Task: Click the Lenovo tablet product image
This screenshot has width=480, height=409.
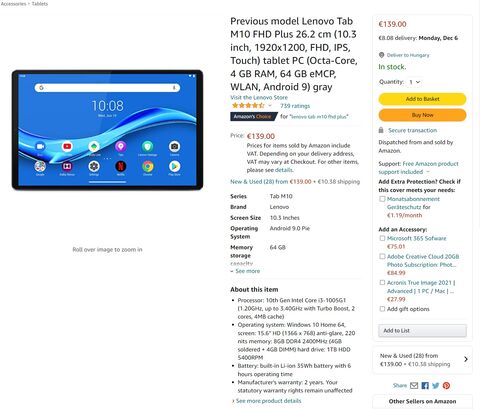Action: [107, 130]
